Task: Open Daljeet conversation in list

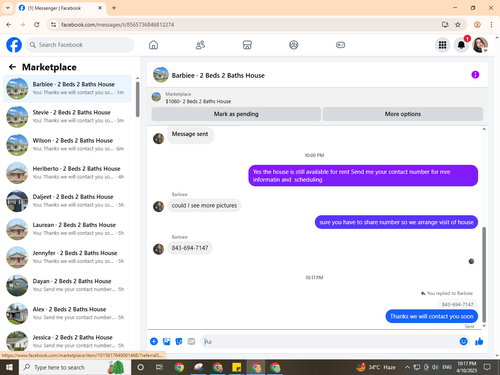Action: click(67, 201)
